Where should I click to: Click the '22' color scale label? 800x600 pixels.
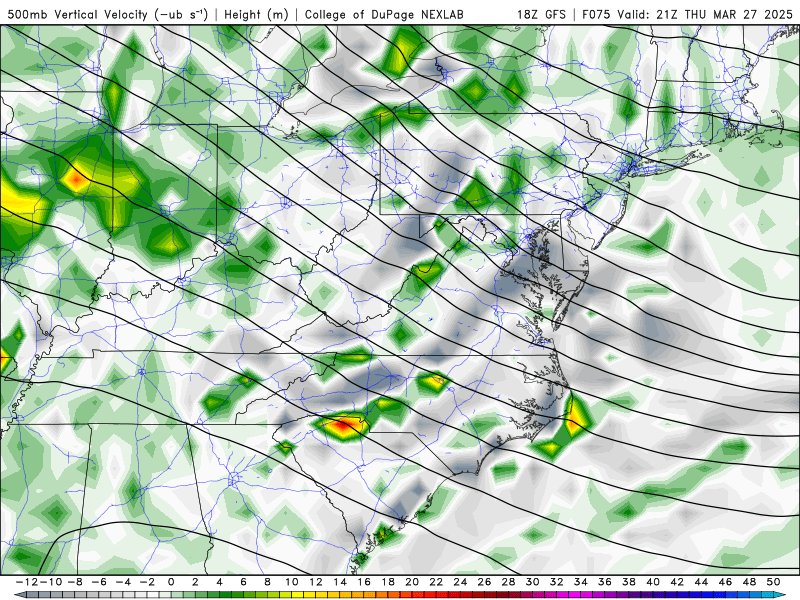tap(436, 582)
